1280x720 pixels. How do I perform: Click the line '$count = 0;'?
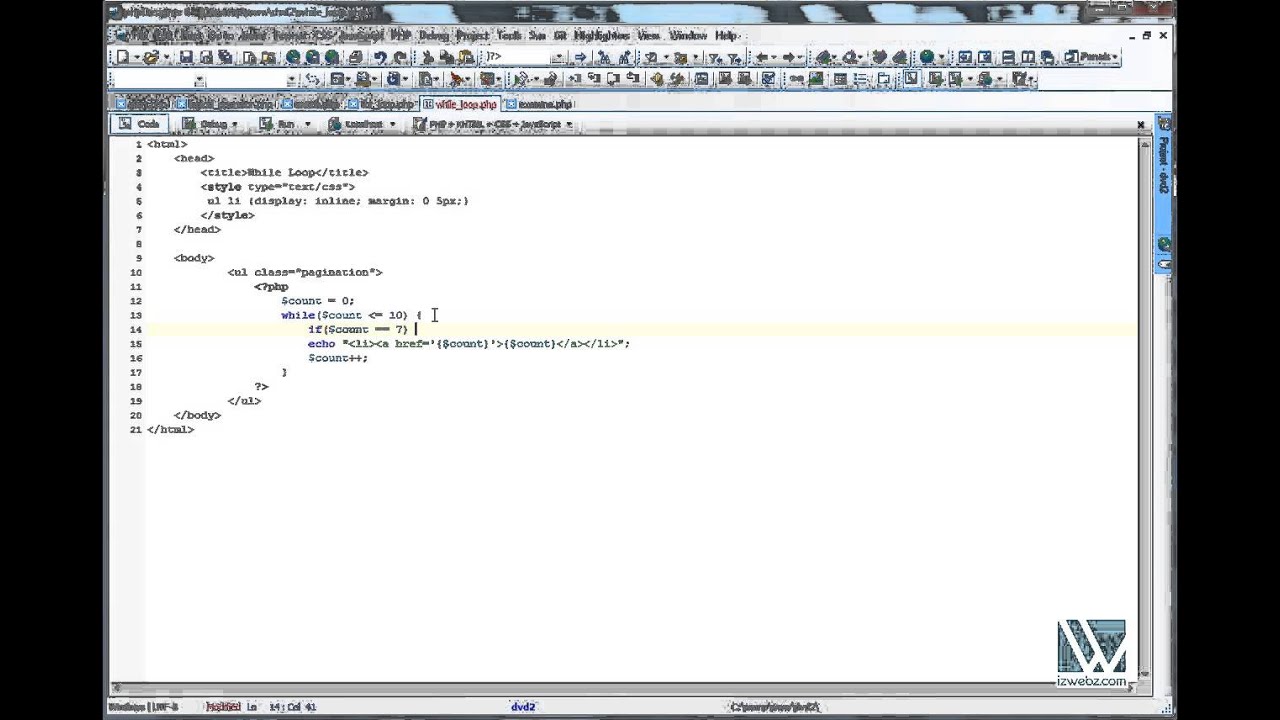pyautogui.click(x=317, y=301)
